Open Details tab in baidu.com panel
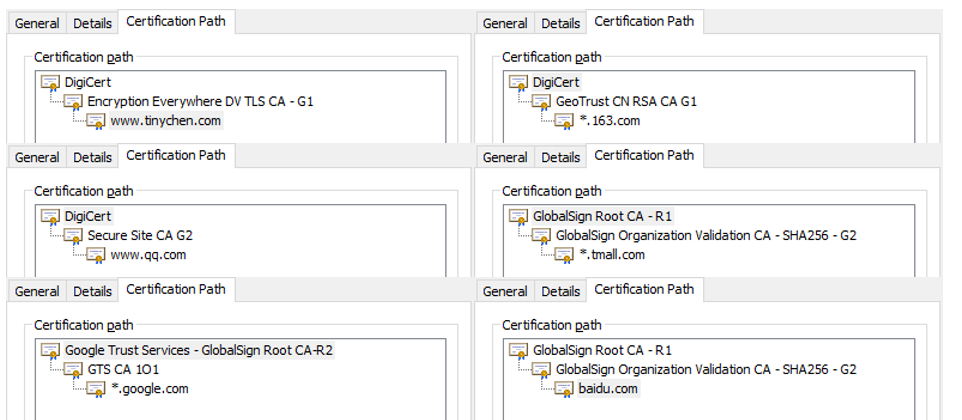This screenshot has width=962, height=420. 561,291
